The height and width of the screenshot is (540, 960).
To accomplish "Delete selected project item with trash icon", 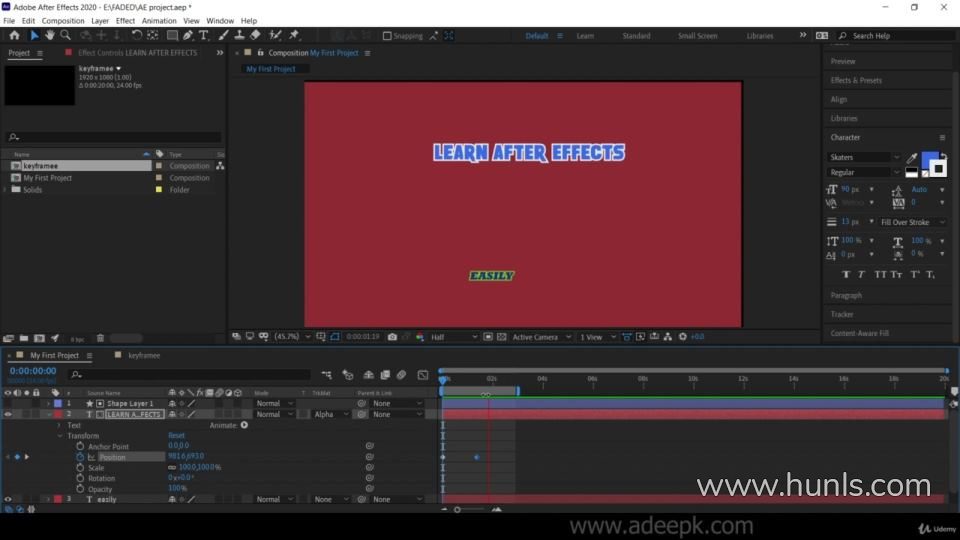I will [100, 338].
